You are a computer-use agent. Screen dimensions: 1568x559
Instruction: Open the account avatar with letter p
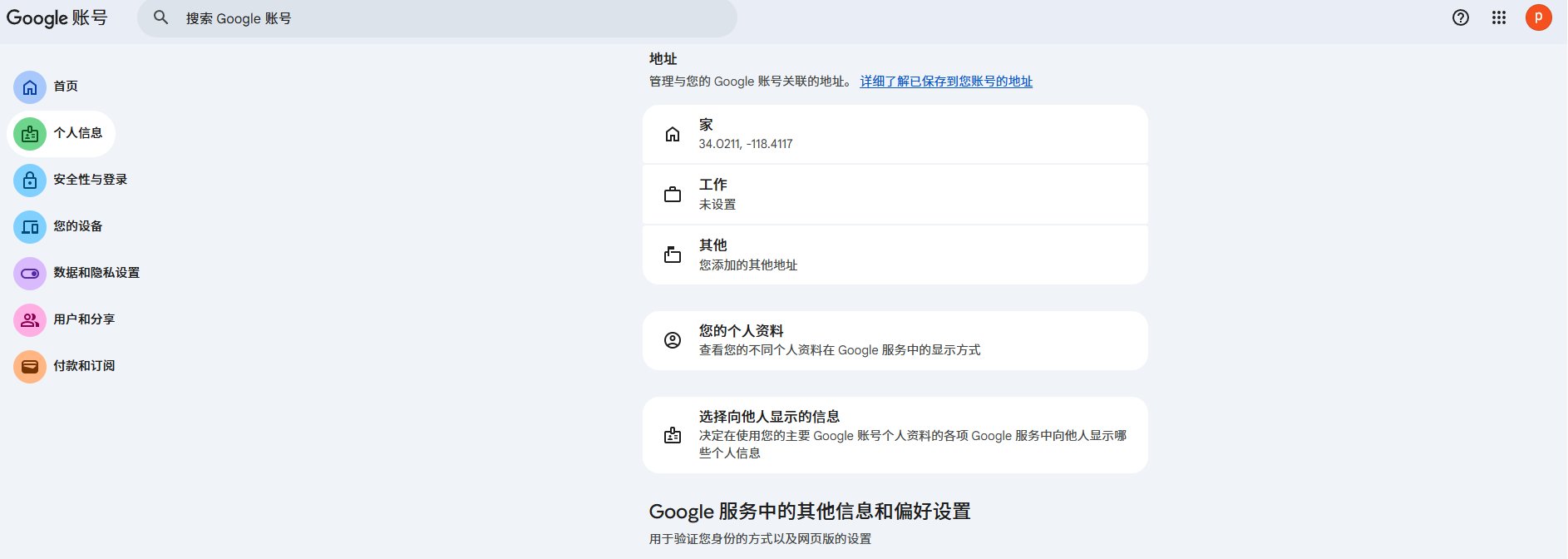point(1539,17)
